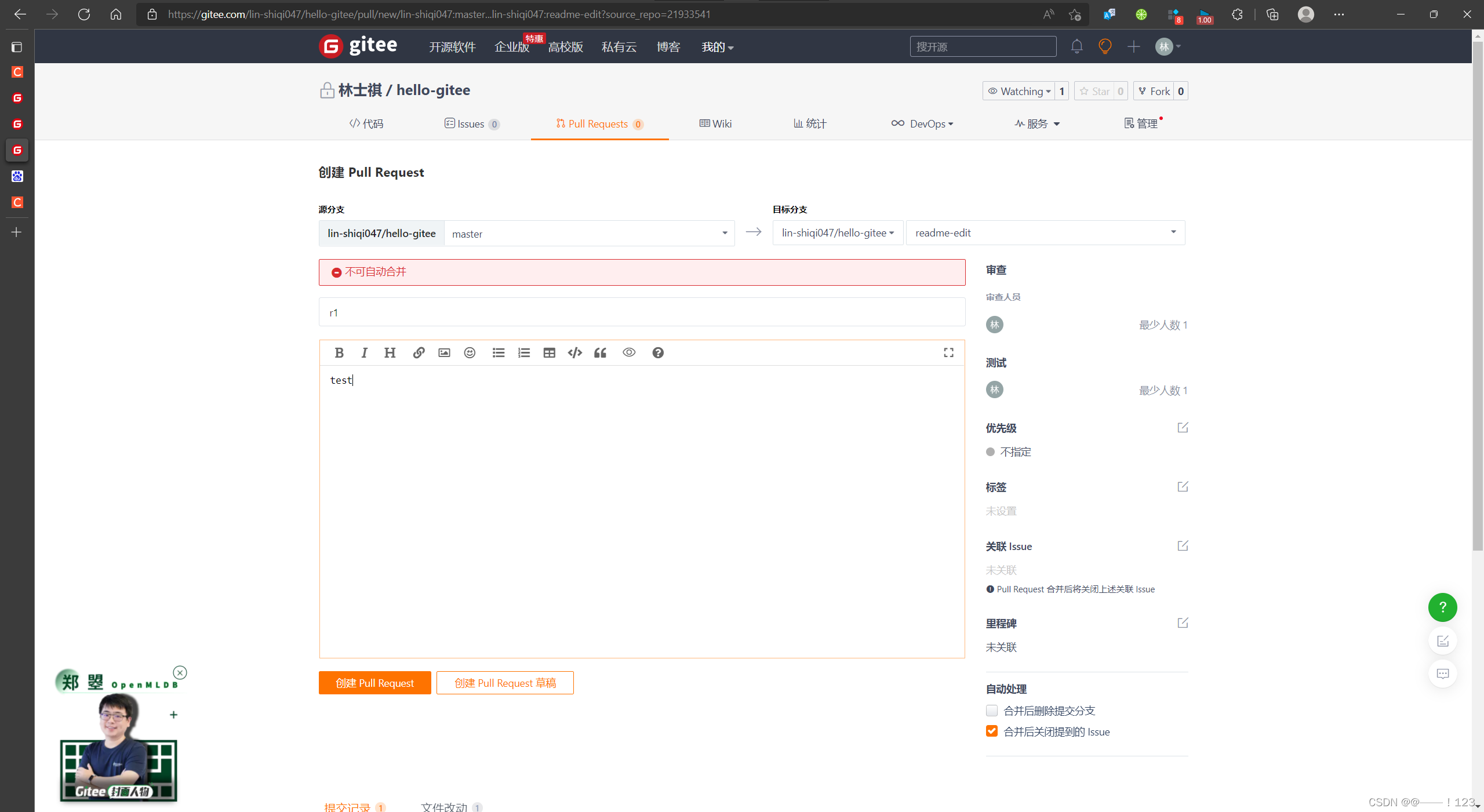Expand the readme-edit target branch dropdown
The width and height of the screenshot is (1484, 812).
(x=1045, y=232)
